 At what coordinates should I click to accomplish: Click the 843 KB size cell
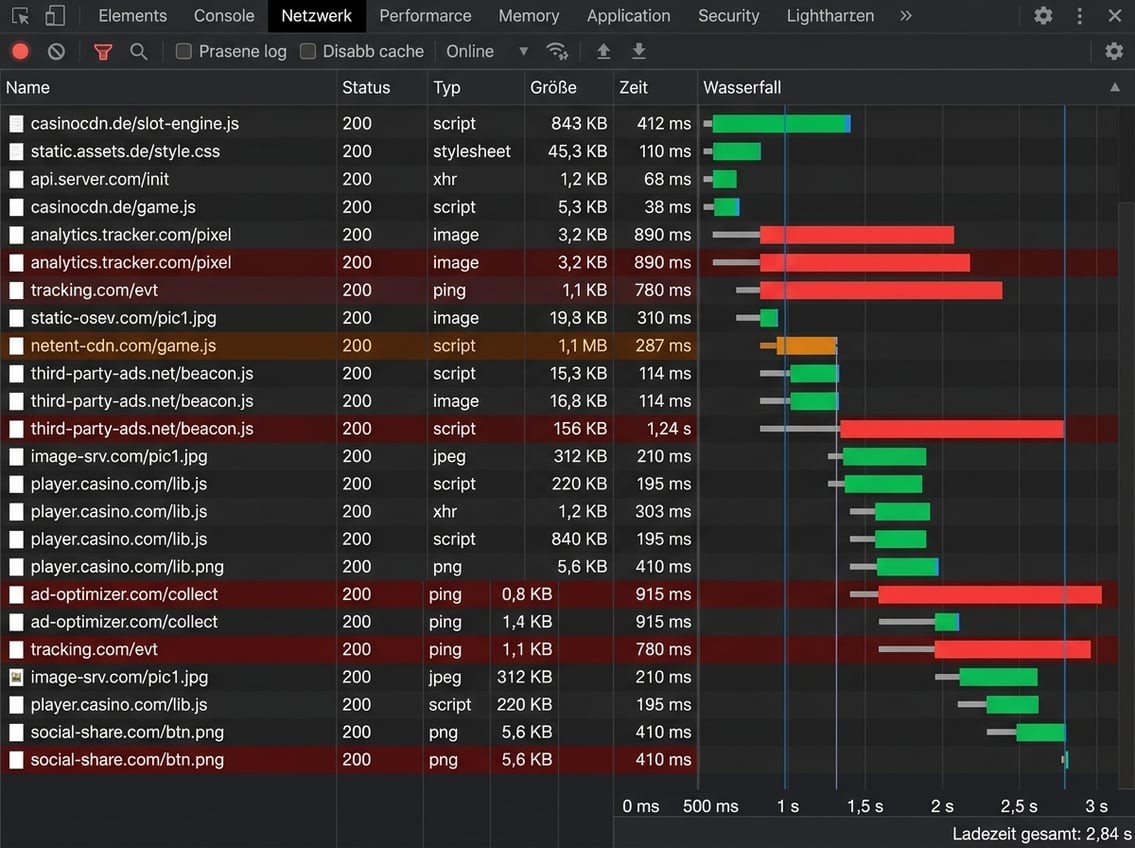pos(579,124)
